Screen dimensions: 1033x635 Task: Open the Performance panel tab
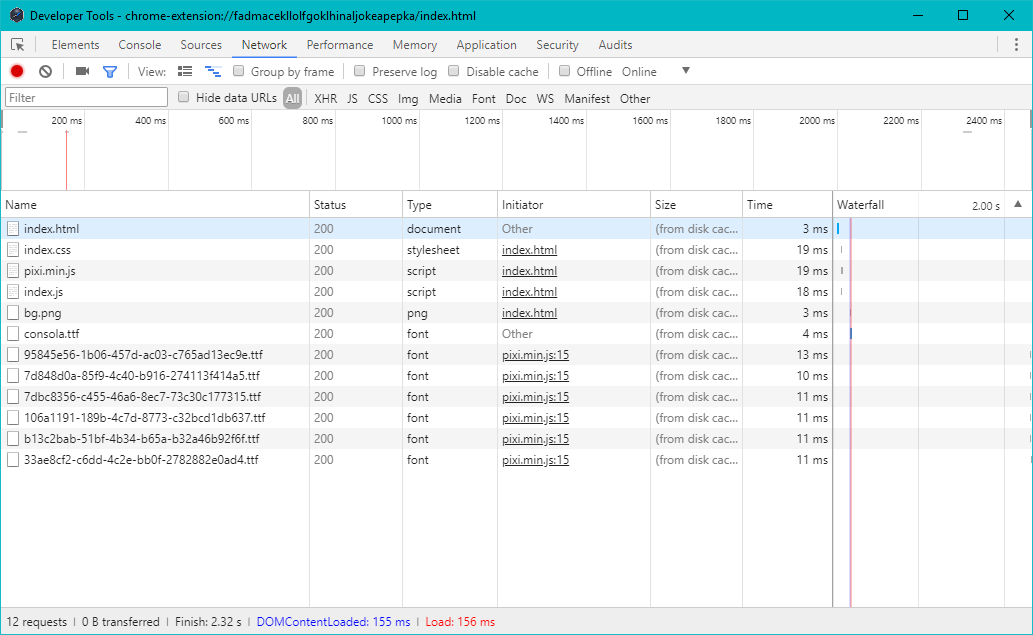[340, 45]
